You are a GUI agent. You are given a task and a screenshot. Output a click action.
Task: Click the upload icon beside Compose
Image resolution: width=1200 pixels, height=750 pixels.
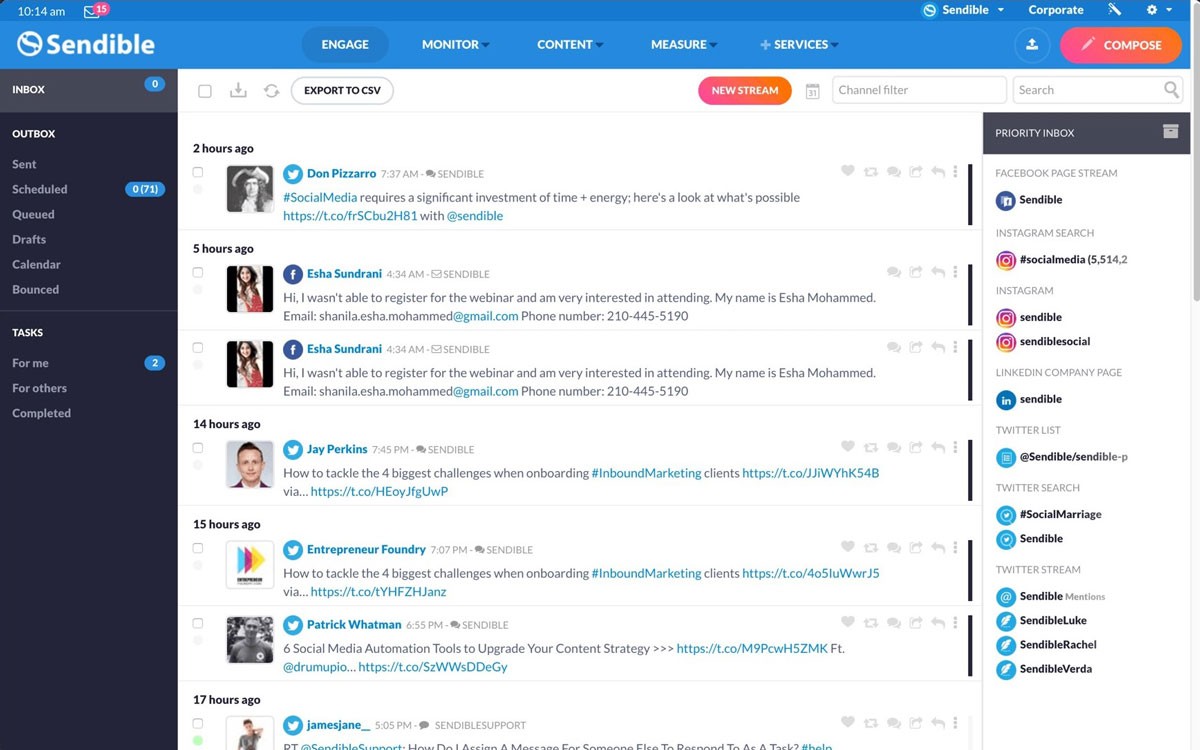coord(1031,44)
